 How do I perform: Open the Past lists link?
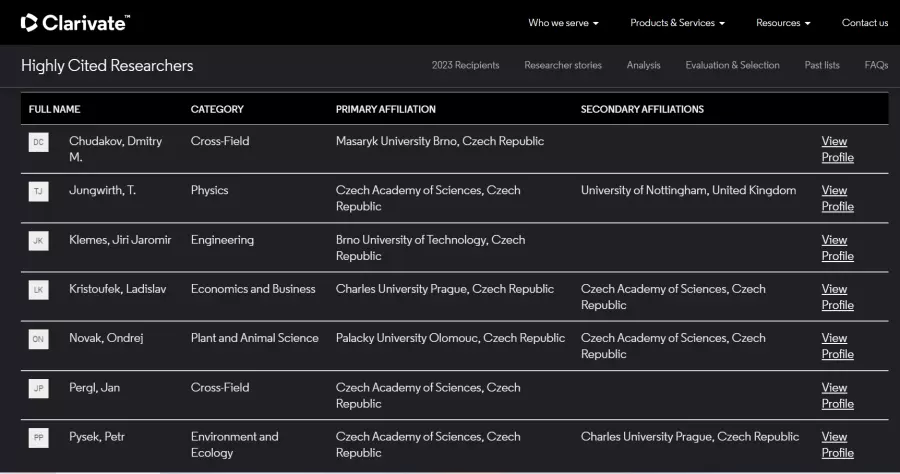click(822, 65)
